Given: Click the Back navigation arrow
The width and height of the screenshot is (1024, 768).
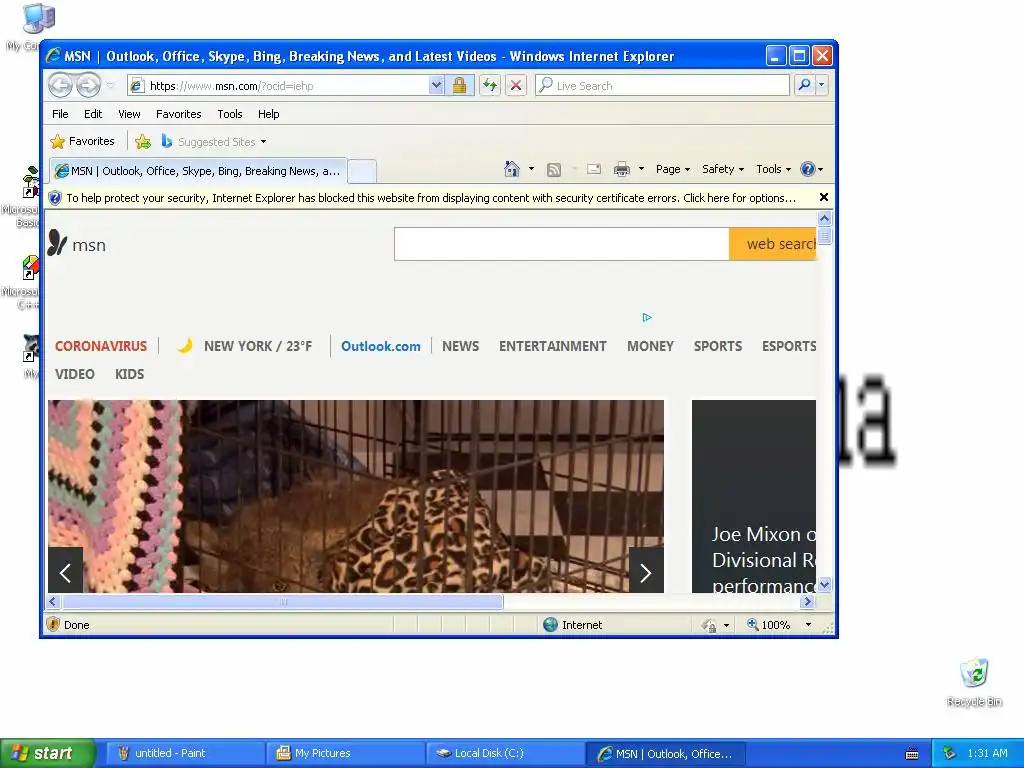Looking at the screenshot, I should (61, 85).
